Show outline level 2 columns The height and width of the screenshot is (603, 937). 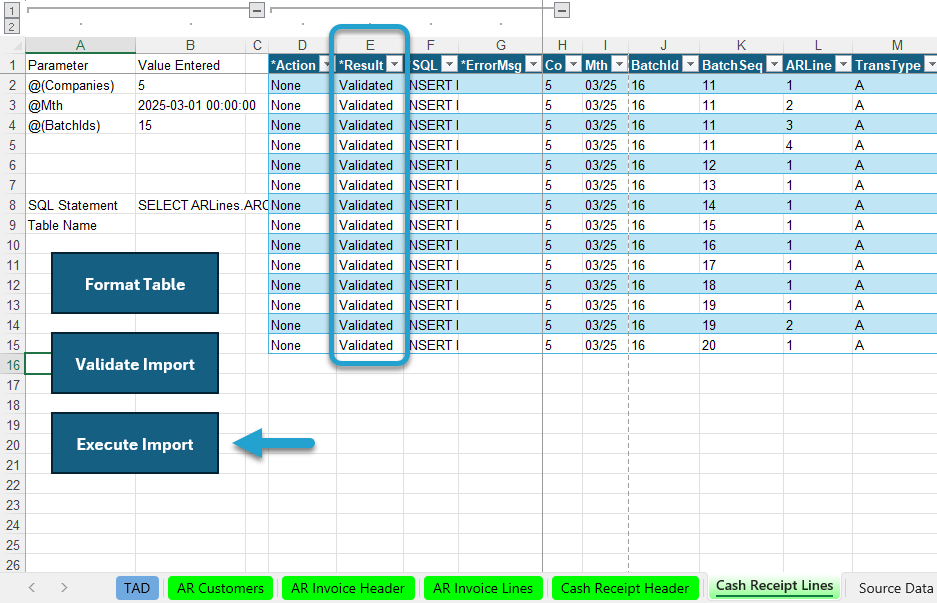click(12, 26)
